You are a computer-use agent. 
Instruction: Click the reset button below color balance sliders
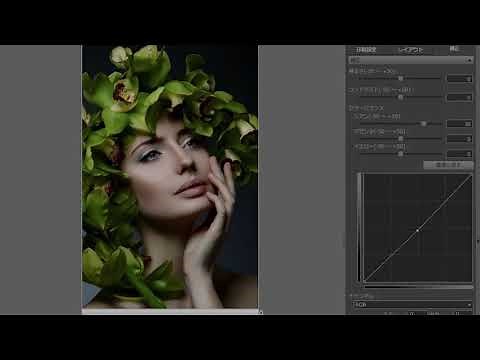tap(448, 165)
